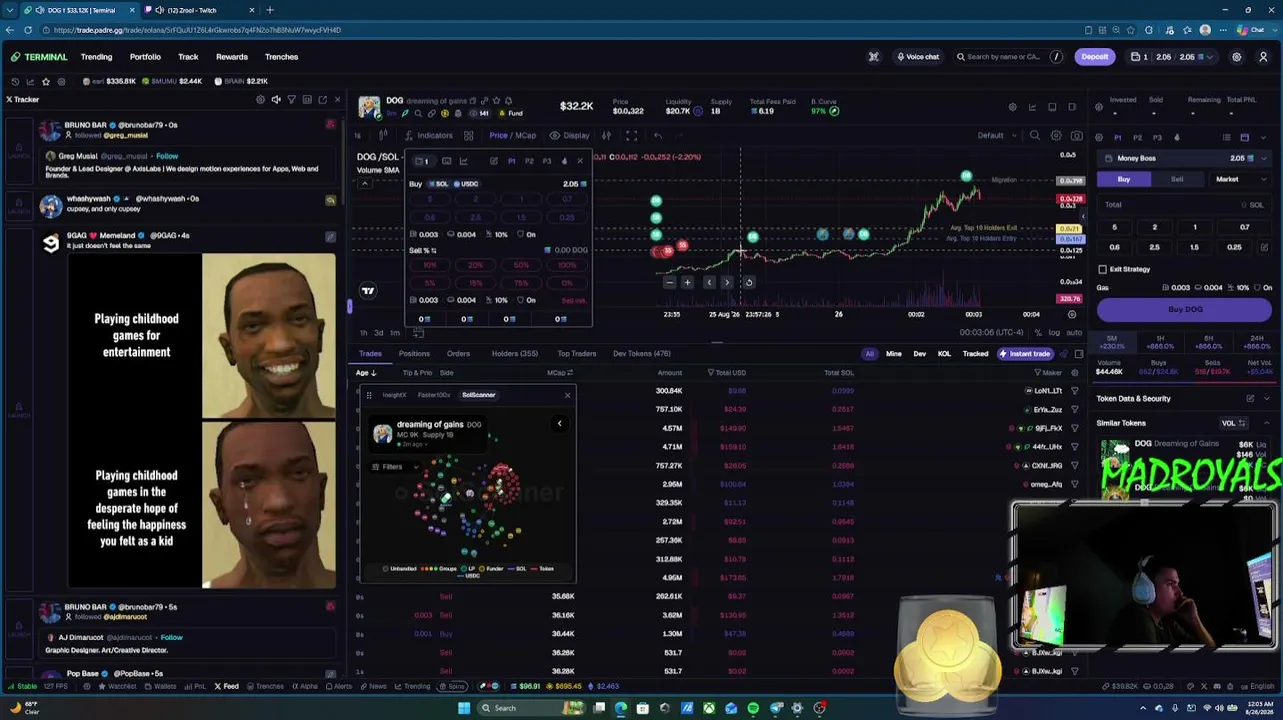Open the Top Traders tab
The height and width of the screenshot is (720, 1283).
click(577, 354)
